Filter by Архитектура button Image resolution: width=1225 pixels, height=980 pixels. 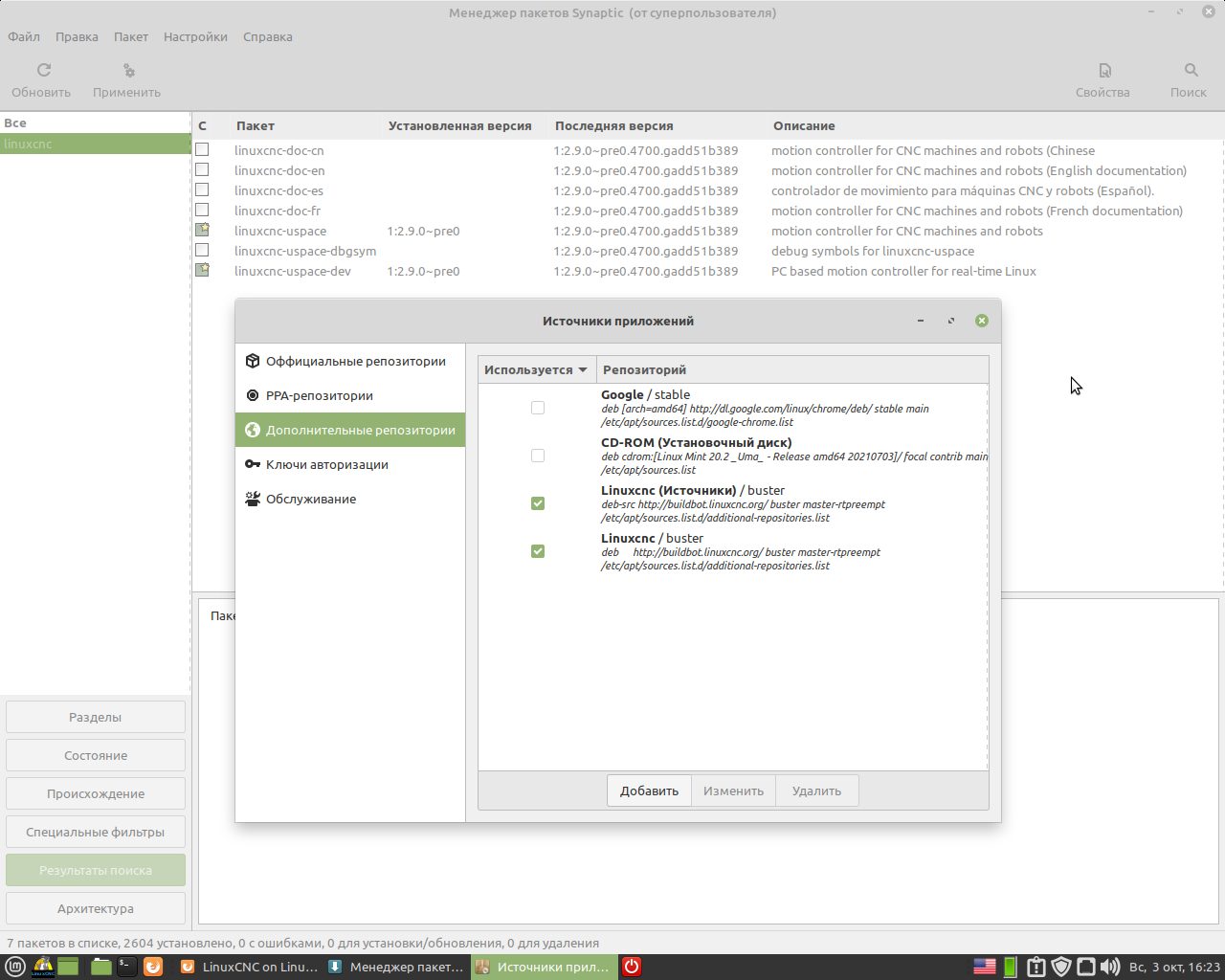(x=96, y=908)
